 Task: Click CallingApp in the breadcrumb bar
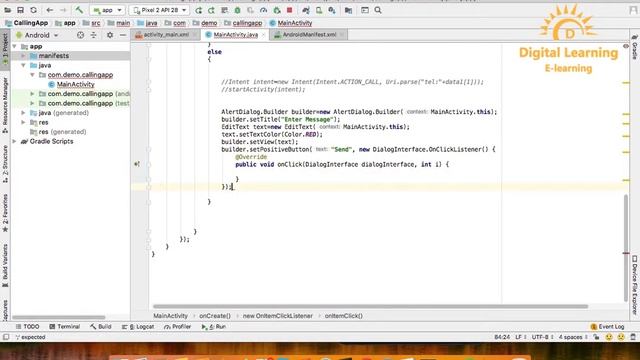(27, 23)
